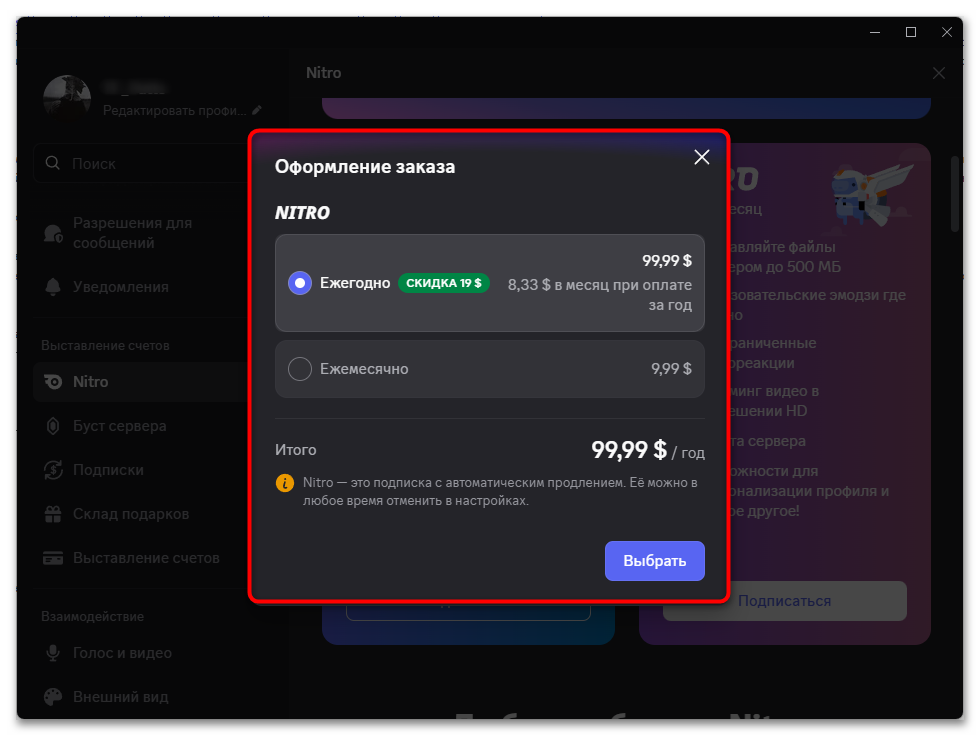Click the notifications bell icon
The image size is (980, 736).
(53, 287)
